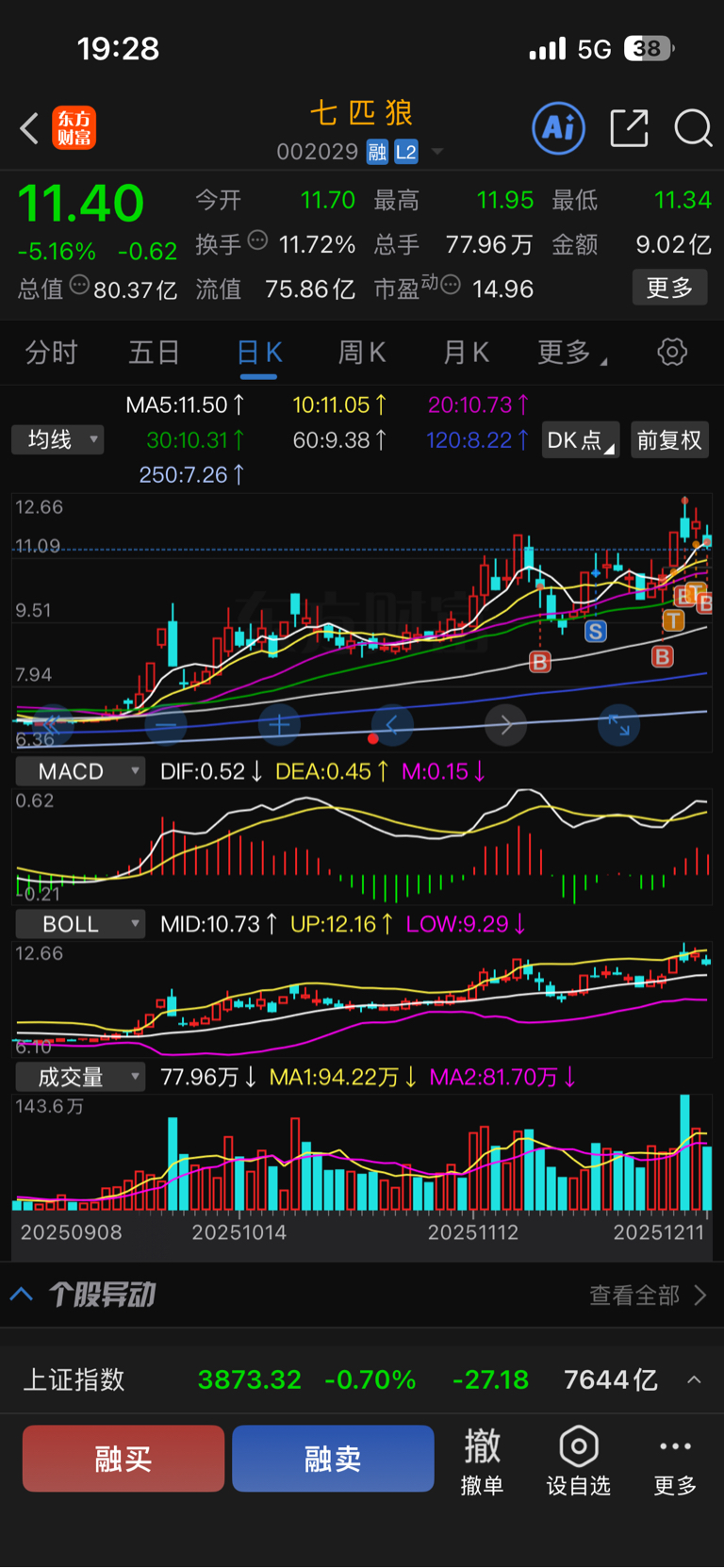Switch to 五日 tab
Viewport: 724px width, 1568px height.
click(x=155, y=353)
